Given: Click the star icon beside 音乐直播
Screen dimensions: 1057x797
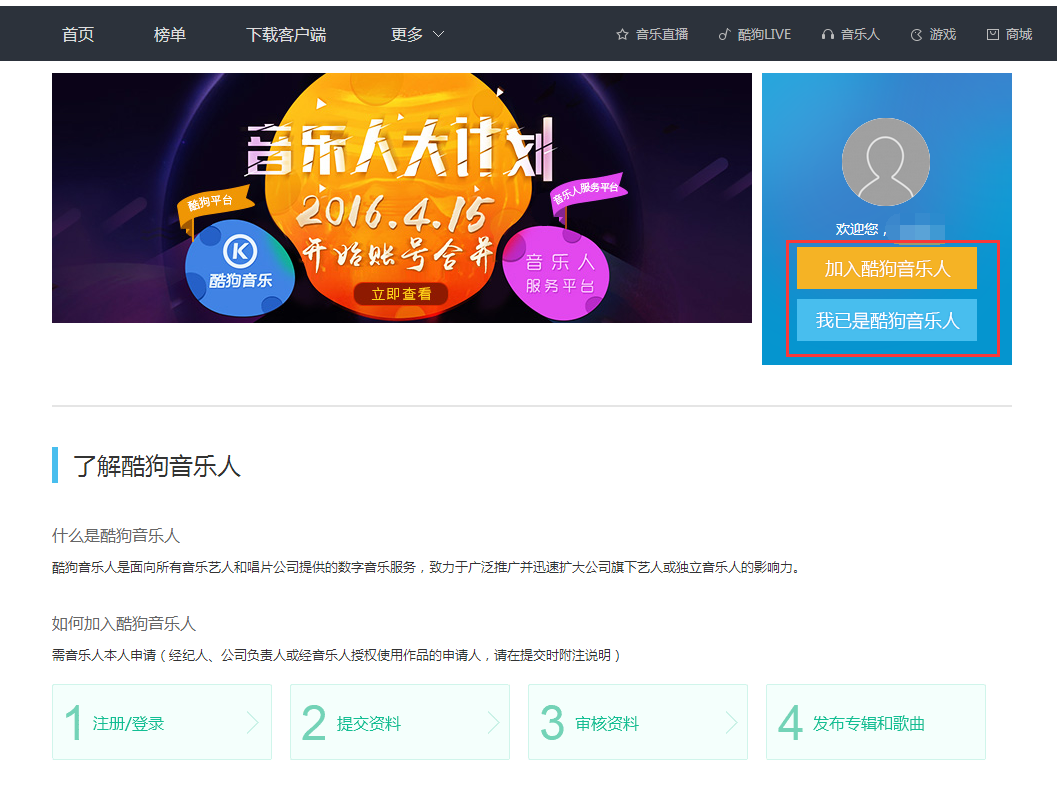Looking at the screenshot, I should coord(623,33).
